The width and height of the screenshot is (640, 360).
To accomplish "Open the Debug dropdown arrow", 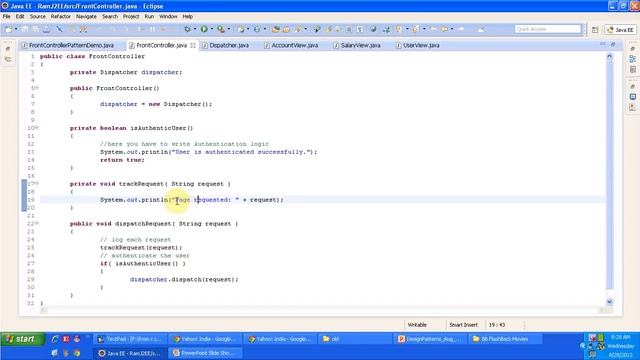I will coord(195,29).
